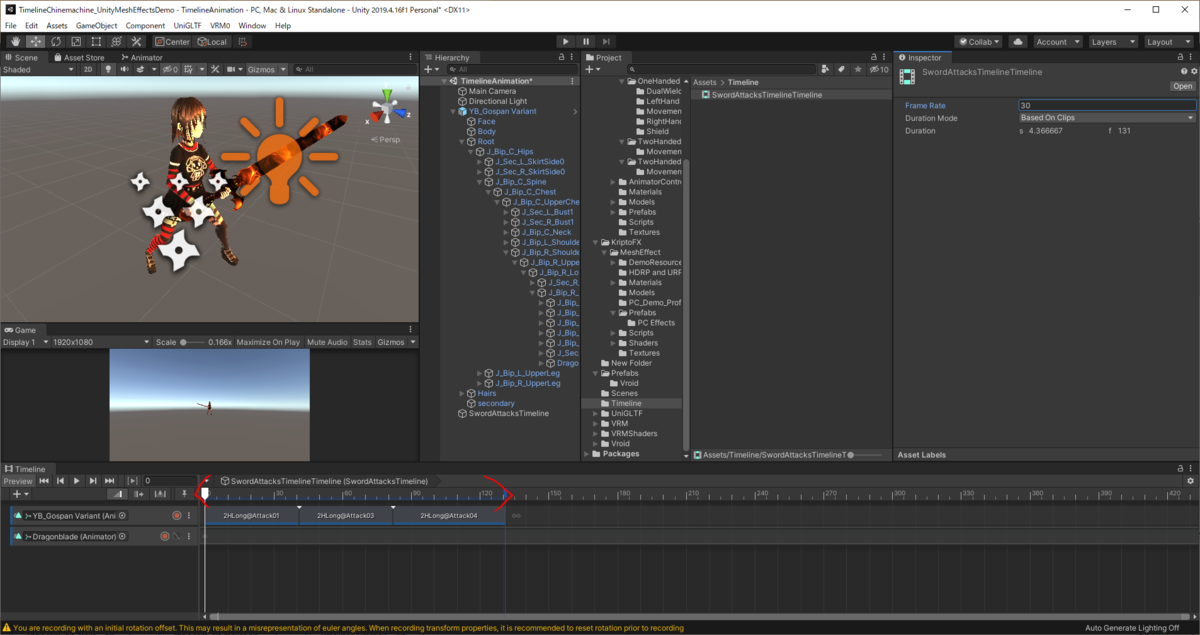Open the custom editor tools button
Viewport: 1200px width, 635px height.
(x=137, y=42)
